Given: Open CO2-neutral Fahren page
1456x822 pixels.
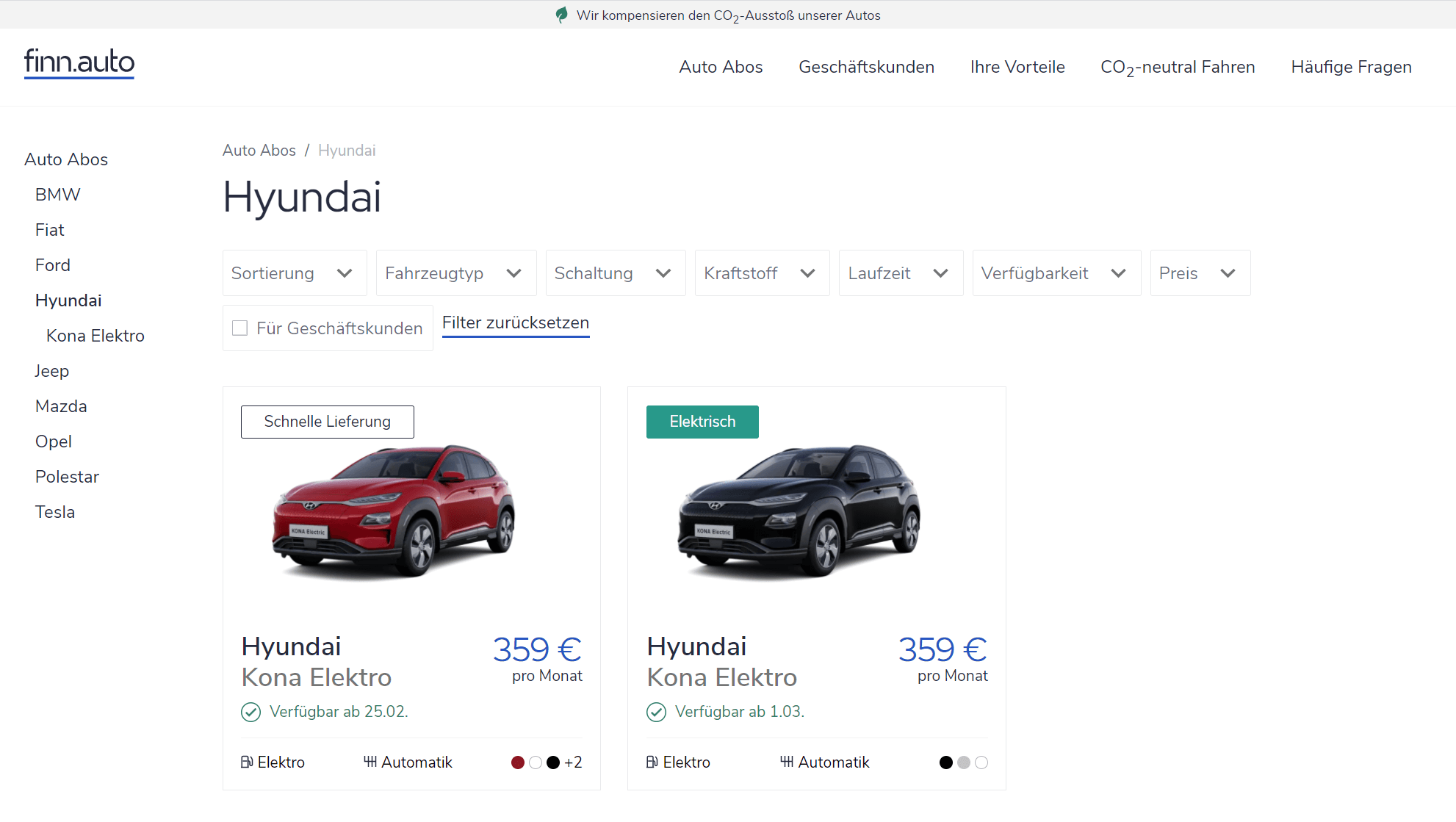Looking at the screenshot, I should pos(1178,67).
